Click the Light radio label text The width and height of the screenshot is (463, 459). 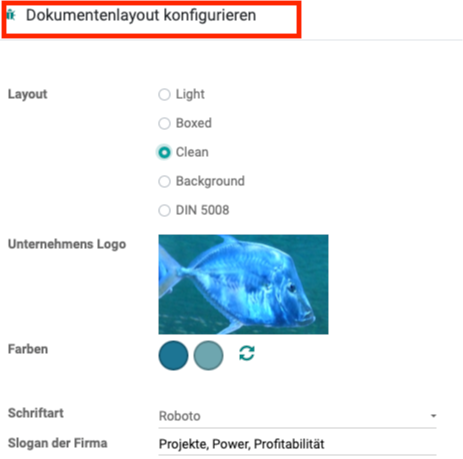[x=190, y=94]
